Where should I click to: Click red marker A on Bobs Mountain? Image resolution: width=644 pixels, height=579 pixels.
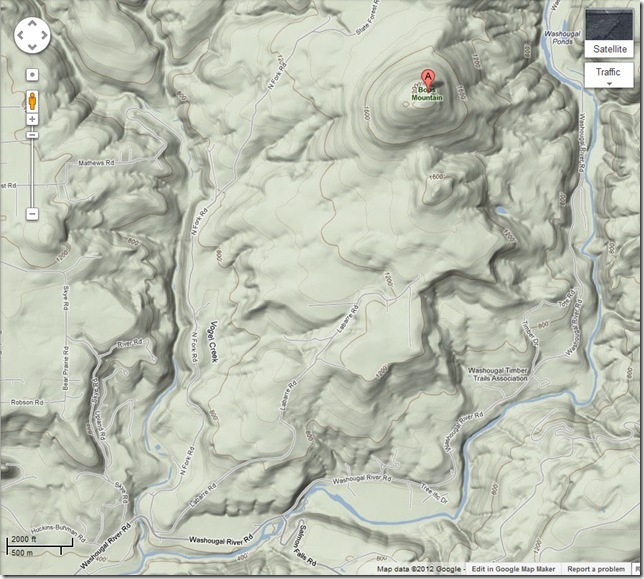click(428, 78)
